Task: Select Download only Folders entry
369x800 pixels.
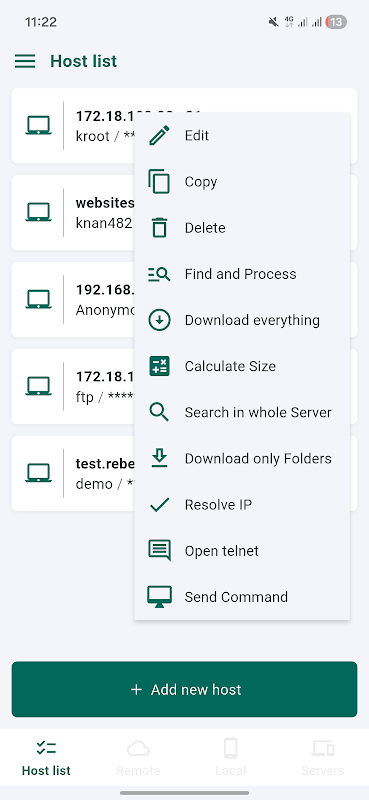Action: point(242,458)
